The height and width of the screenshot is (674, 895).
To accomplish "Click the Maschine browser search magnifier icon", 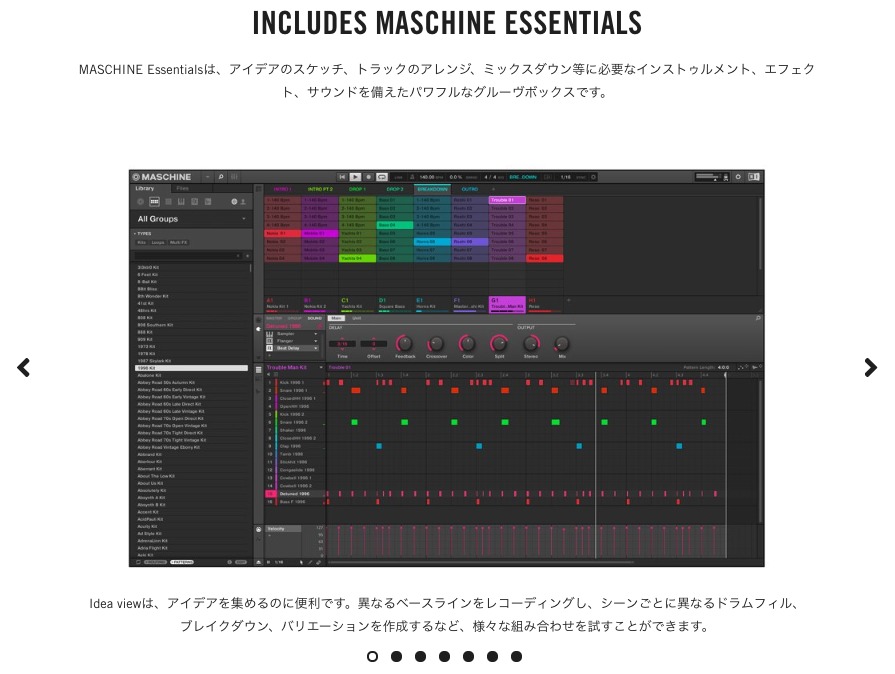I will point(221,177).
